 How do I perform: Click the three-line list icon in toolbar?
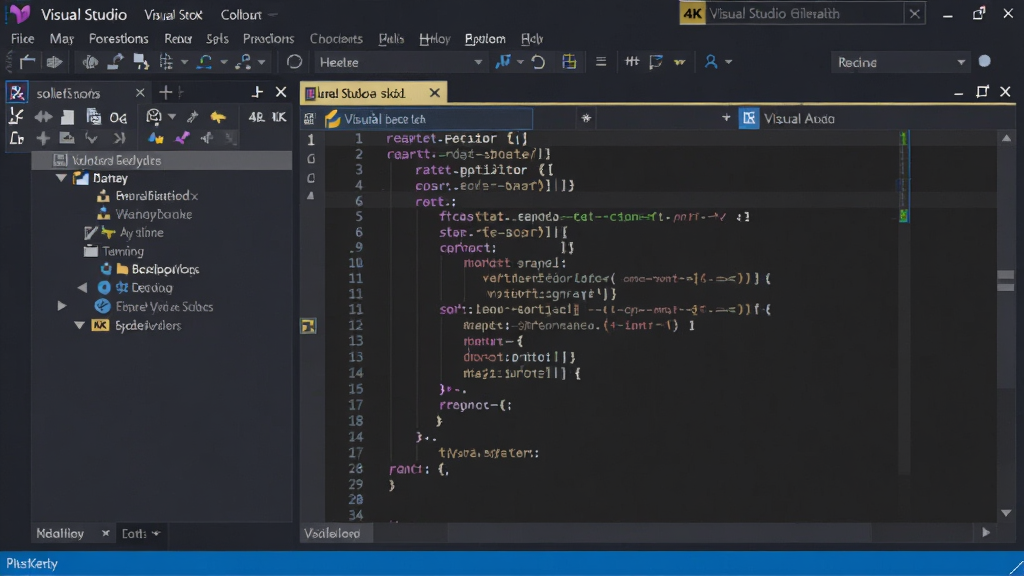point(601,62)
